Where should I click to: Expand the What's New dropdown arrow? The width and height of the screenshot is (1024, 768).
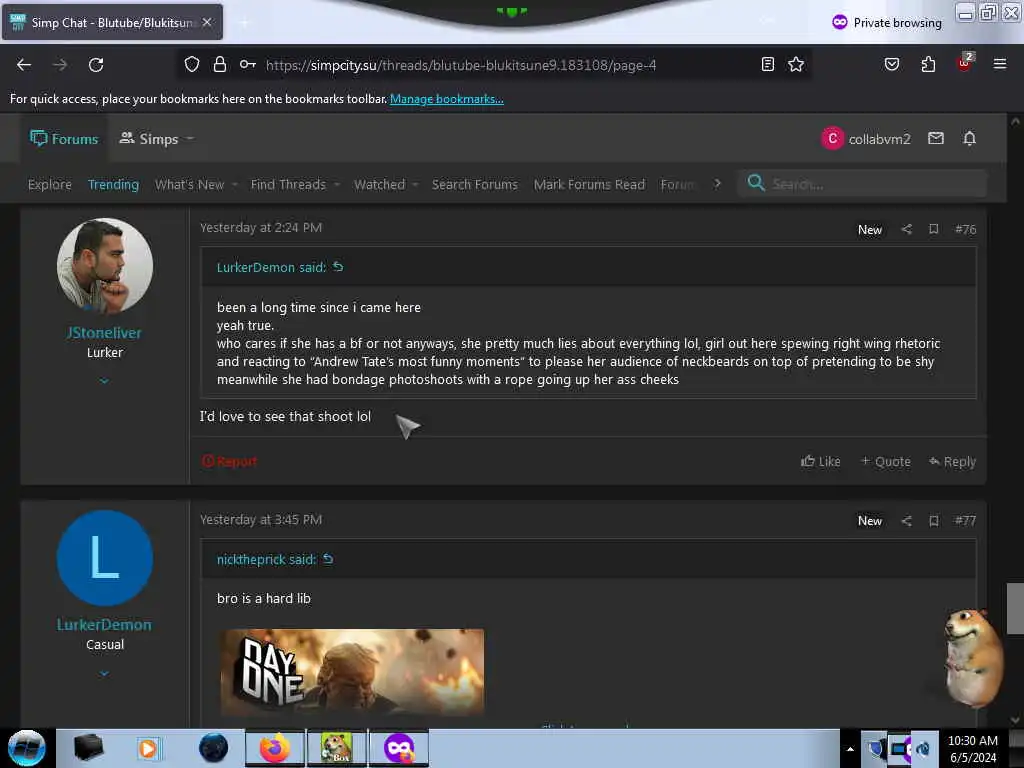(x=234, y=185)
